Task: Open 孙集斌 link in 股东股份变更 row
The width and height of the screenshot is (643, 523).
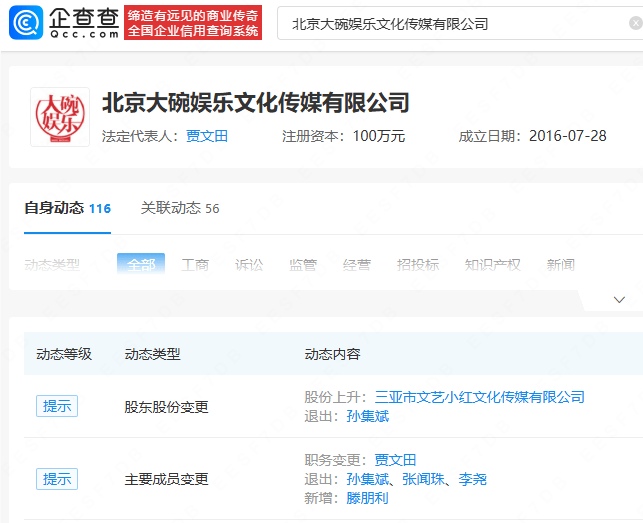Action: coord(368,416)
